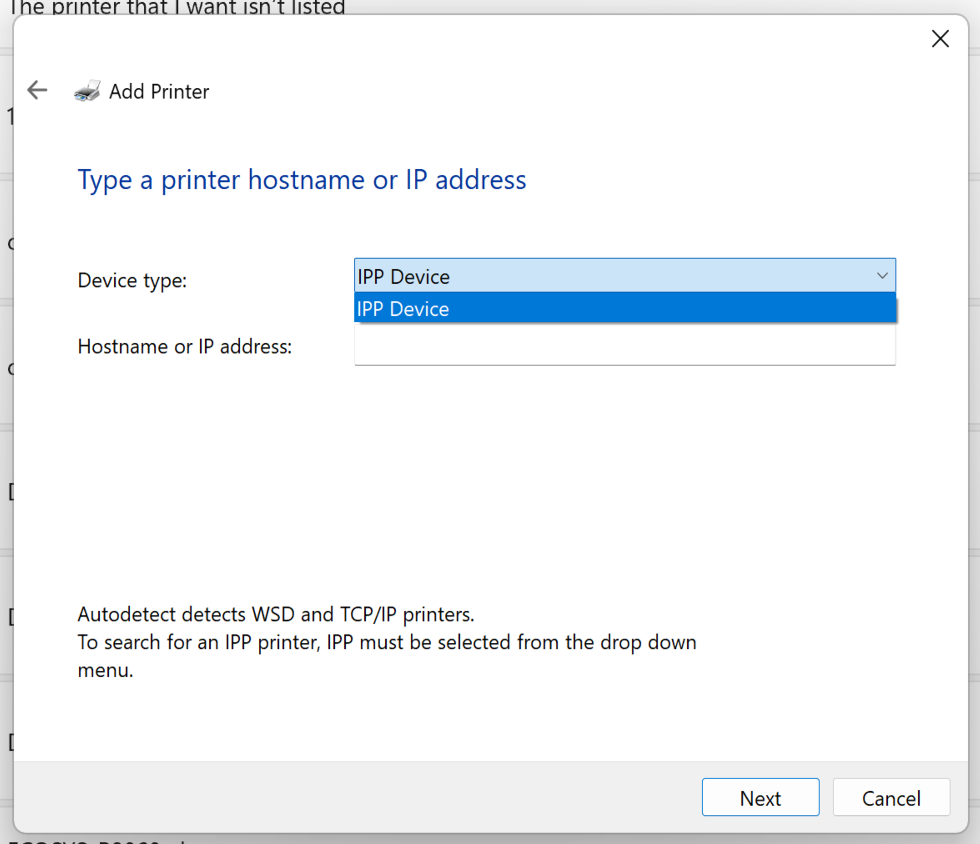This screenshot has width=980, height=844.
Task: Proceed to printer driver step via Next
Action: pos(760,798)
